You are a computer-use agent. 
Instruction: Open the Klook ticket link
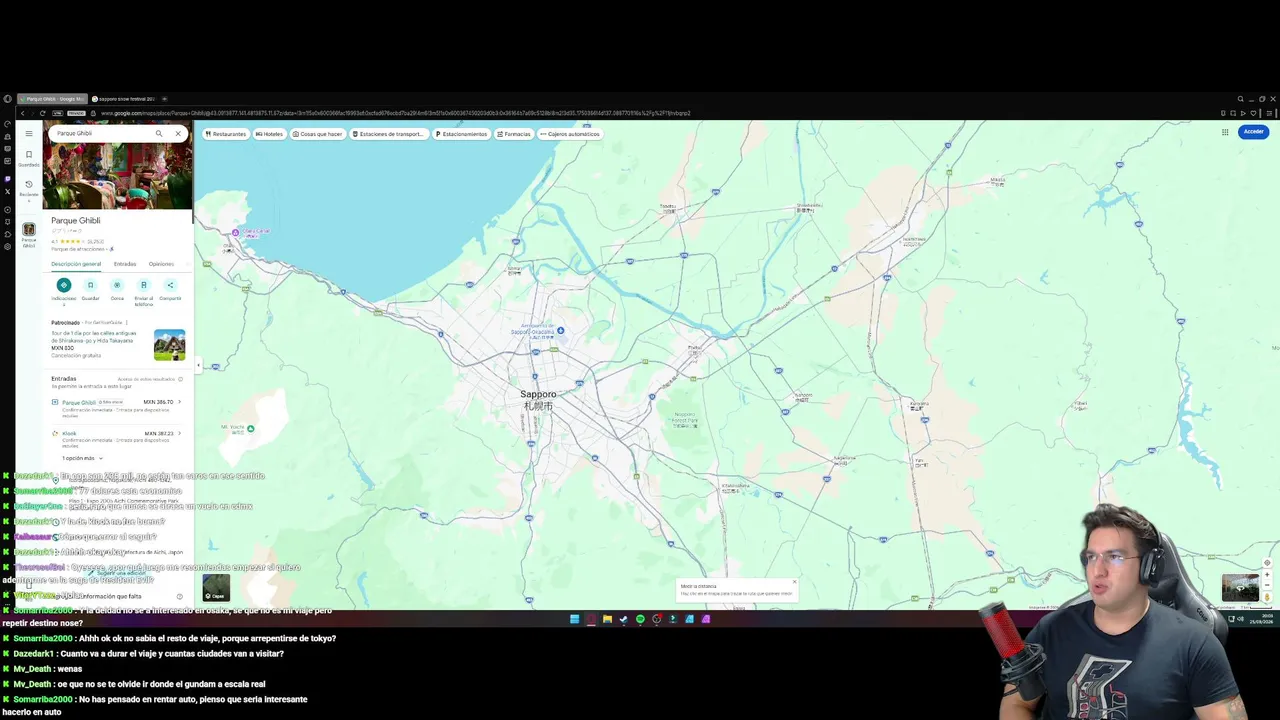69,433
